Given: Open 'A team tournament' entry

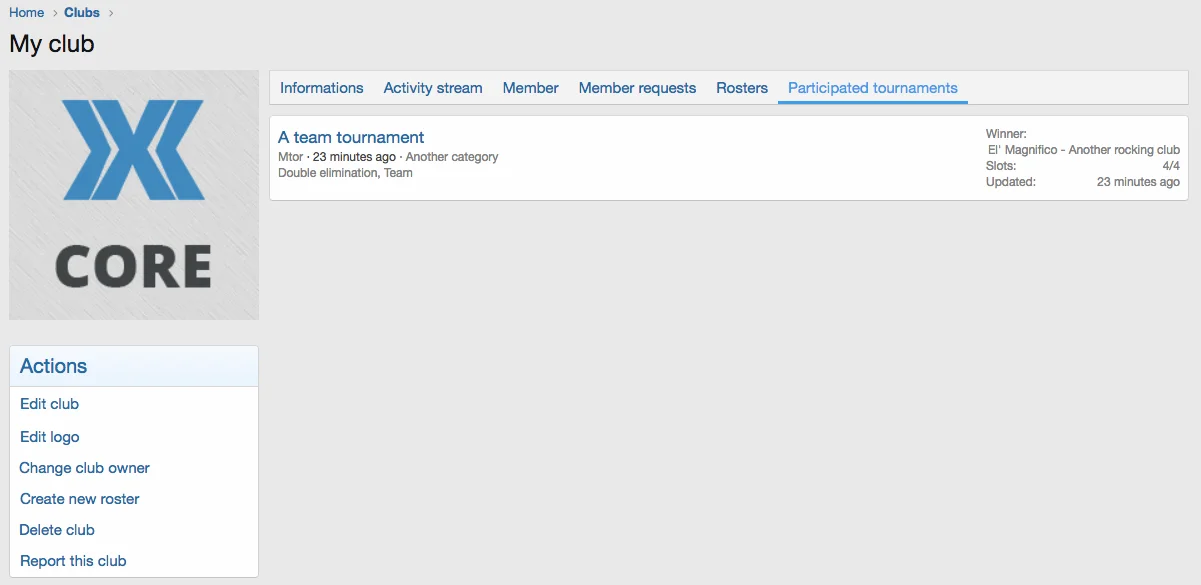Looking at the screenshot, I should click(351, 138).
